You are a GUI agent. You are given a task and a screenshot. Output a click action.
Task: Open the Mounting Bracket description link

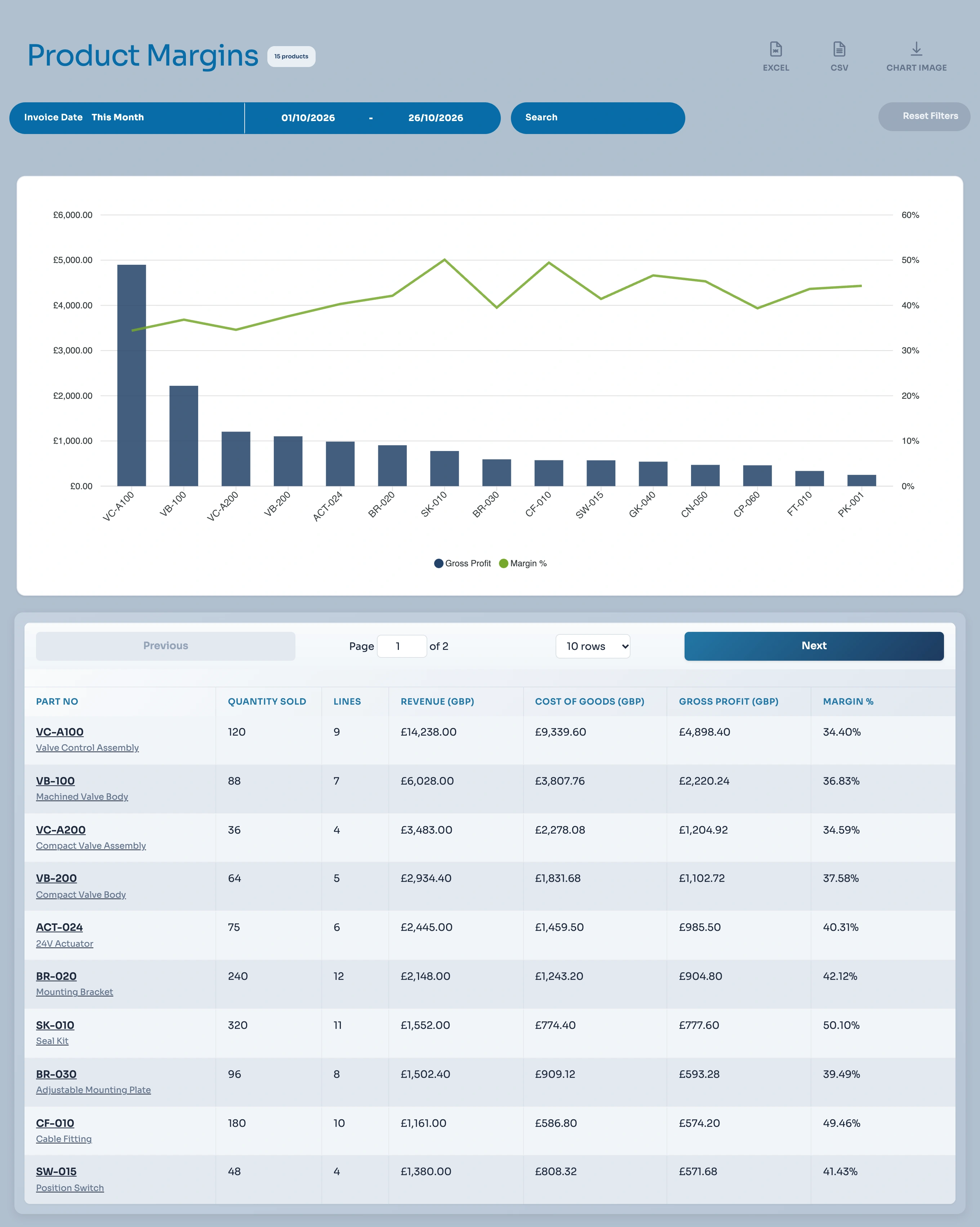(75, 992)
